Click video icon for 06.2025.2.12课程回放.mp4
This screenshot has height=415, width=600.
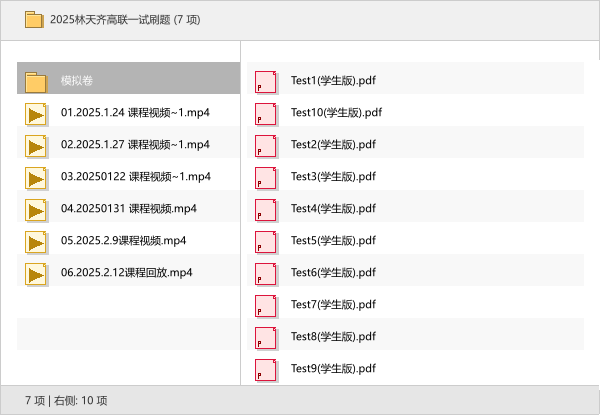pos(37,273)
